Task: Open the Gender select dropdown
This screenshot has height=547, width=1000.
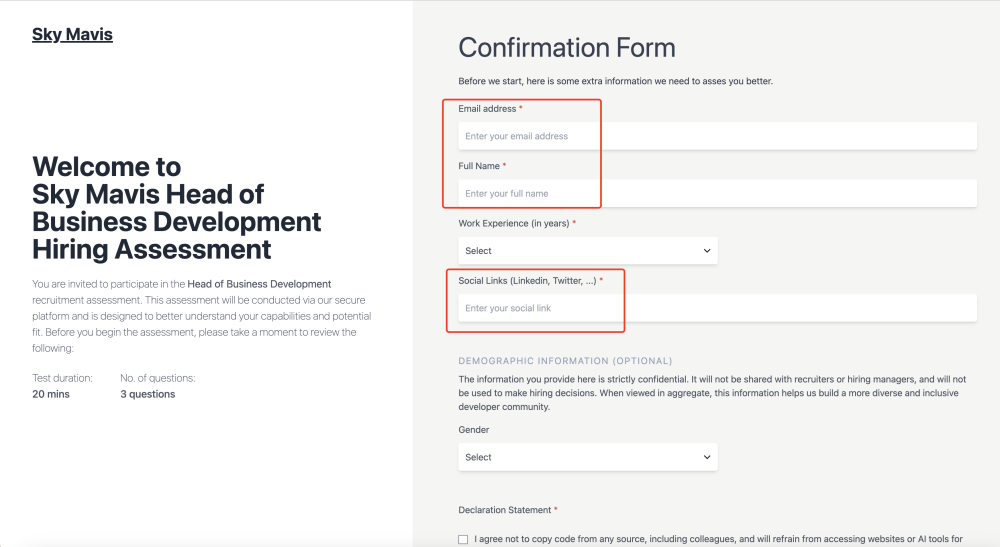Action: [x=587, y=457]
